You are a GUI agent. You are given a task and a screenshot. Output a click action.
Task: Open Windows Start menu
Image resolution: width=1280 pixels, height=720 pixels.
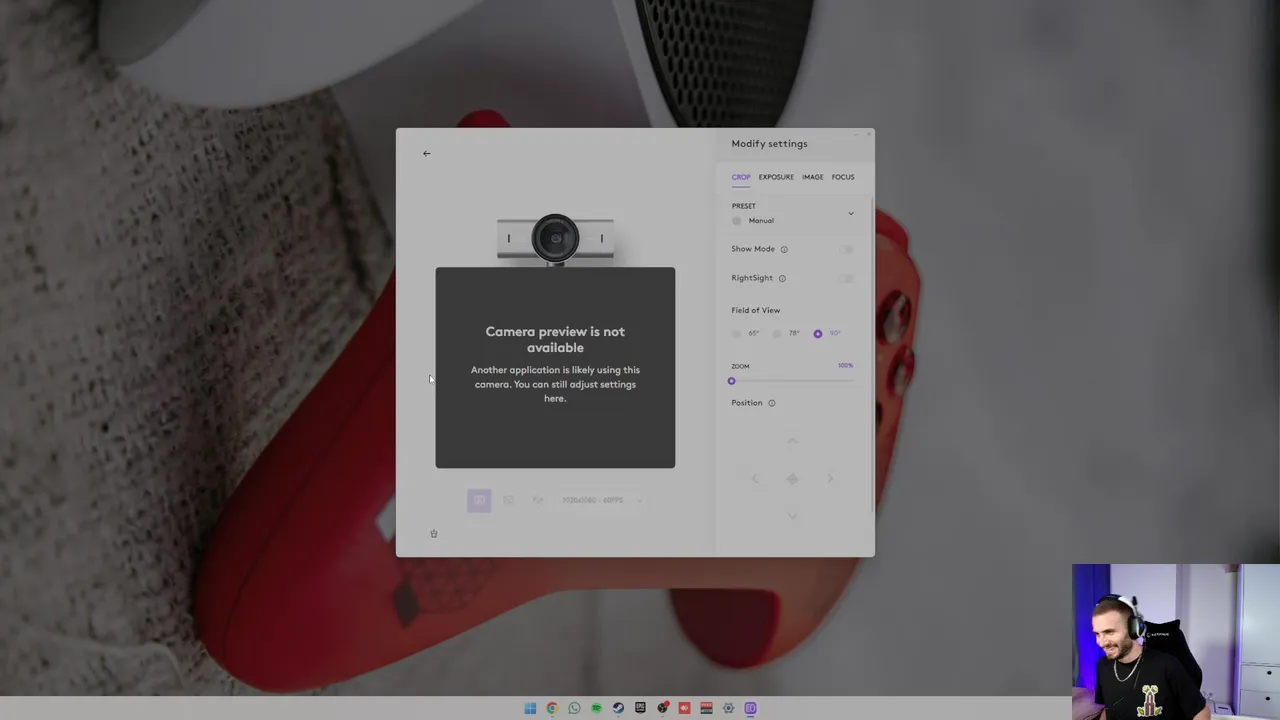coord(530,708)
